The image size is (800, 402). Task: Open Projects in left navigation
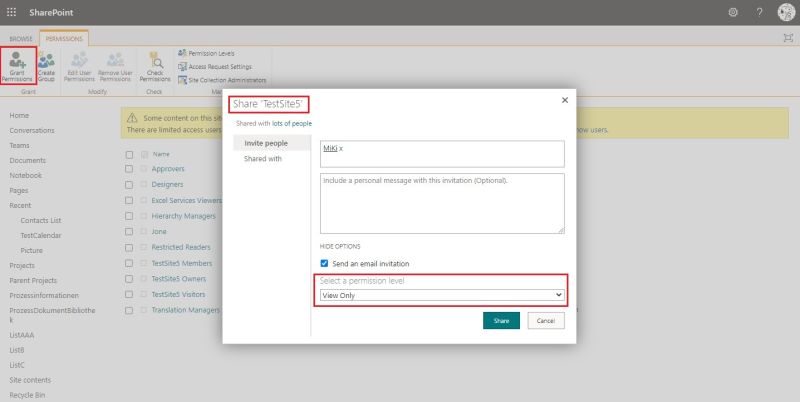22,265
